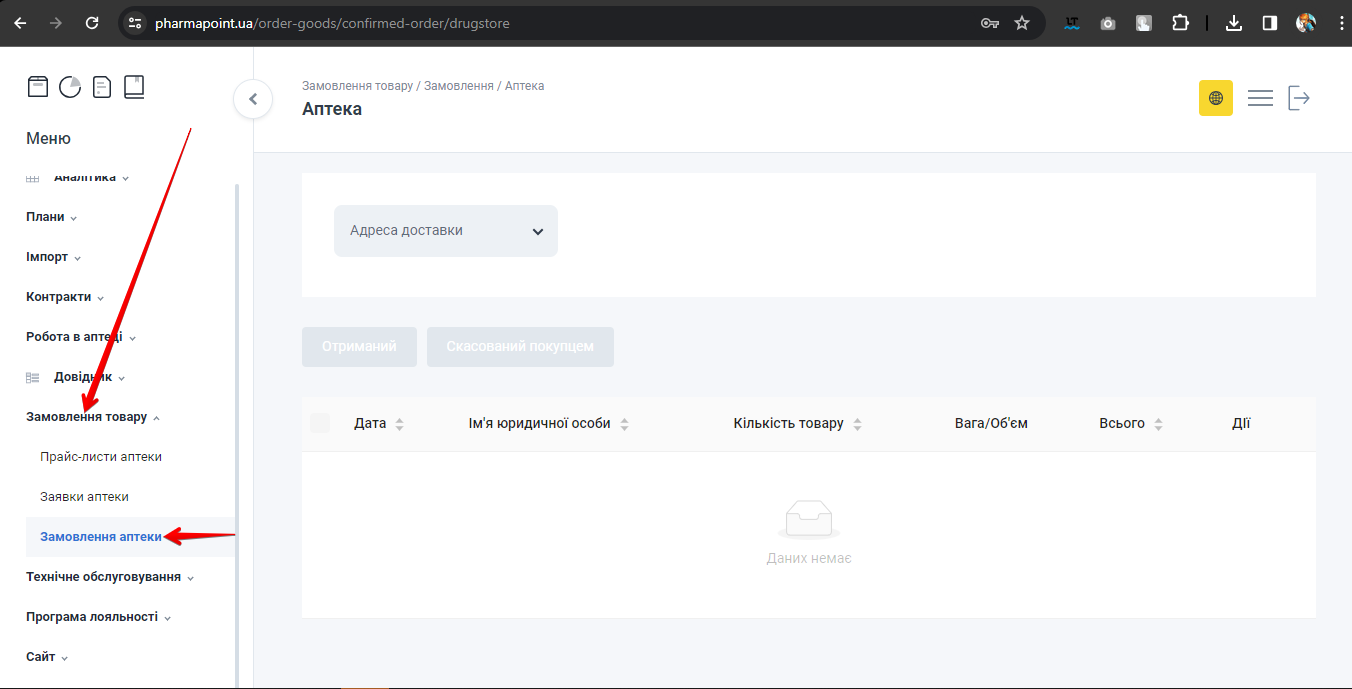Bookmark the page with the star icon
The height and width of the screenshot is (689, 1352).
[1022, 23]
